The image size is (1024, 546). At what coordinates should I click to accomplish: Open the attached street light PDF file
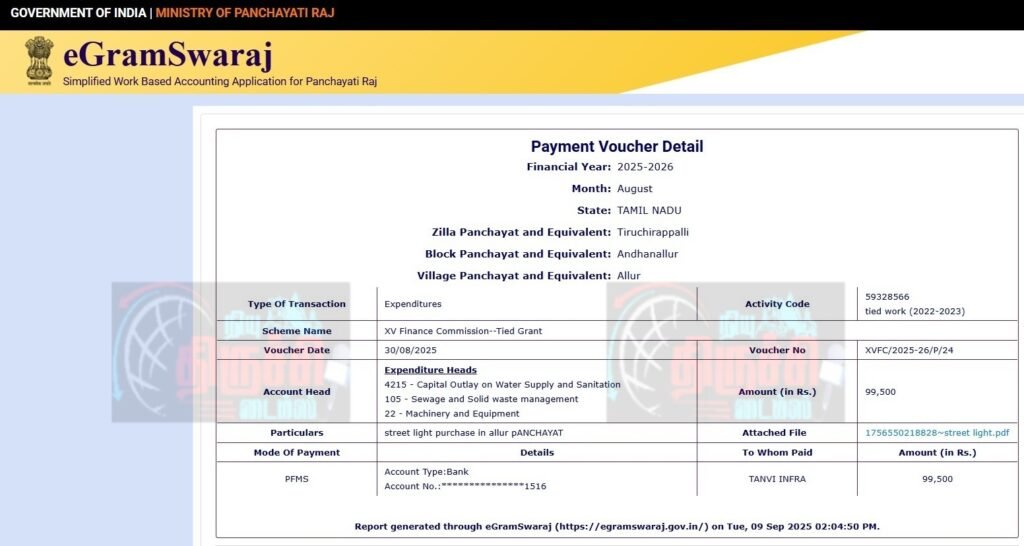937,433
